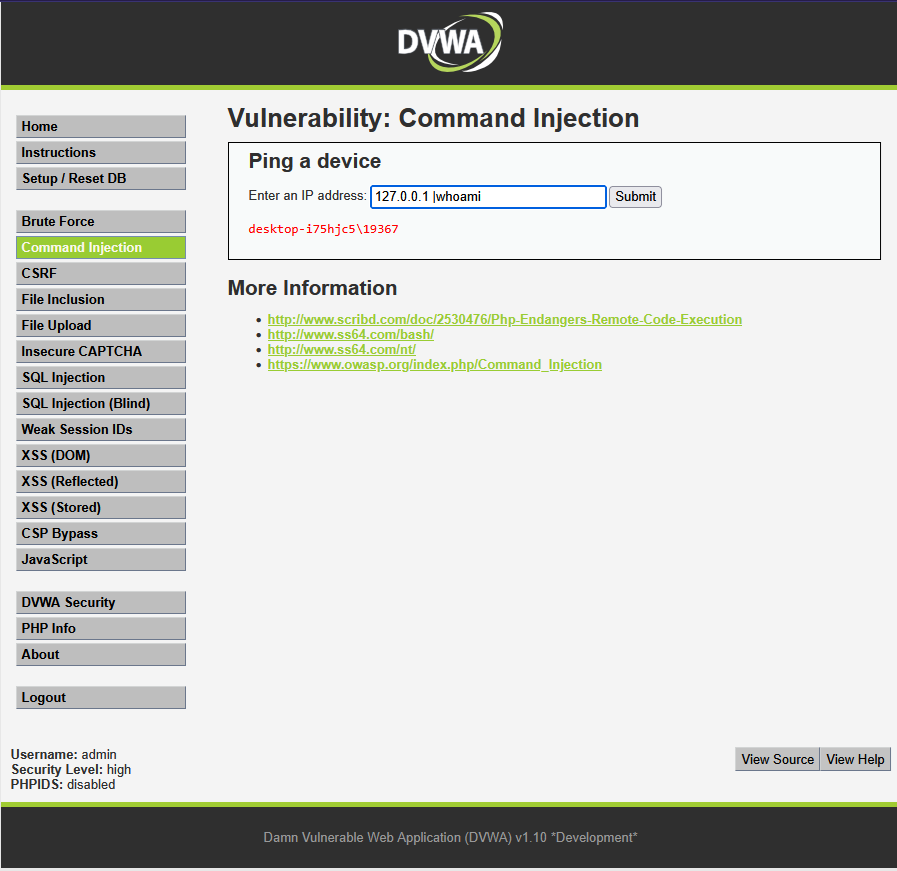Viewport: 897px width, 871px height.
Task: Open the CSRF vulnerability page
Action: point(101,273)
